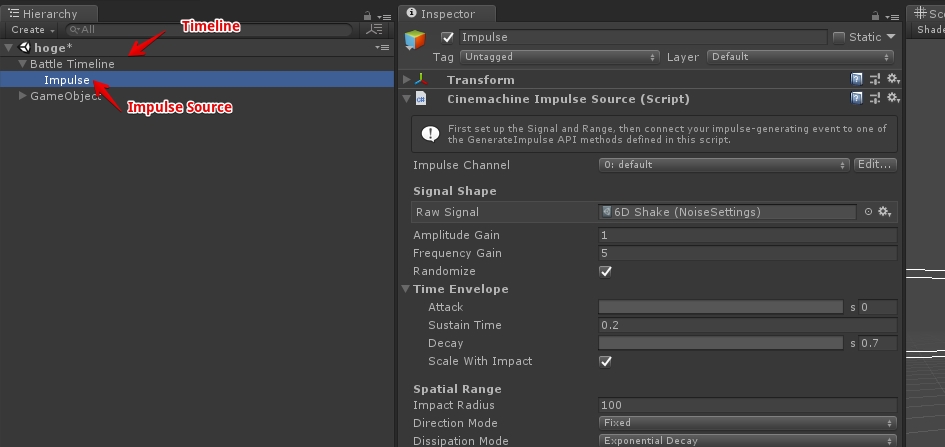
Task: Collapse the Battle Timeline object
Action: [23, 63]
